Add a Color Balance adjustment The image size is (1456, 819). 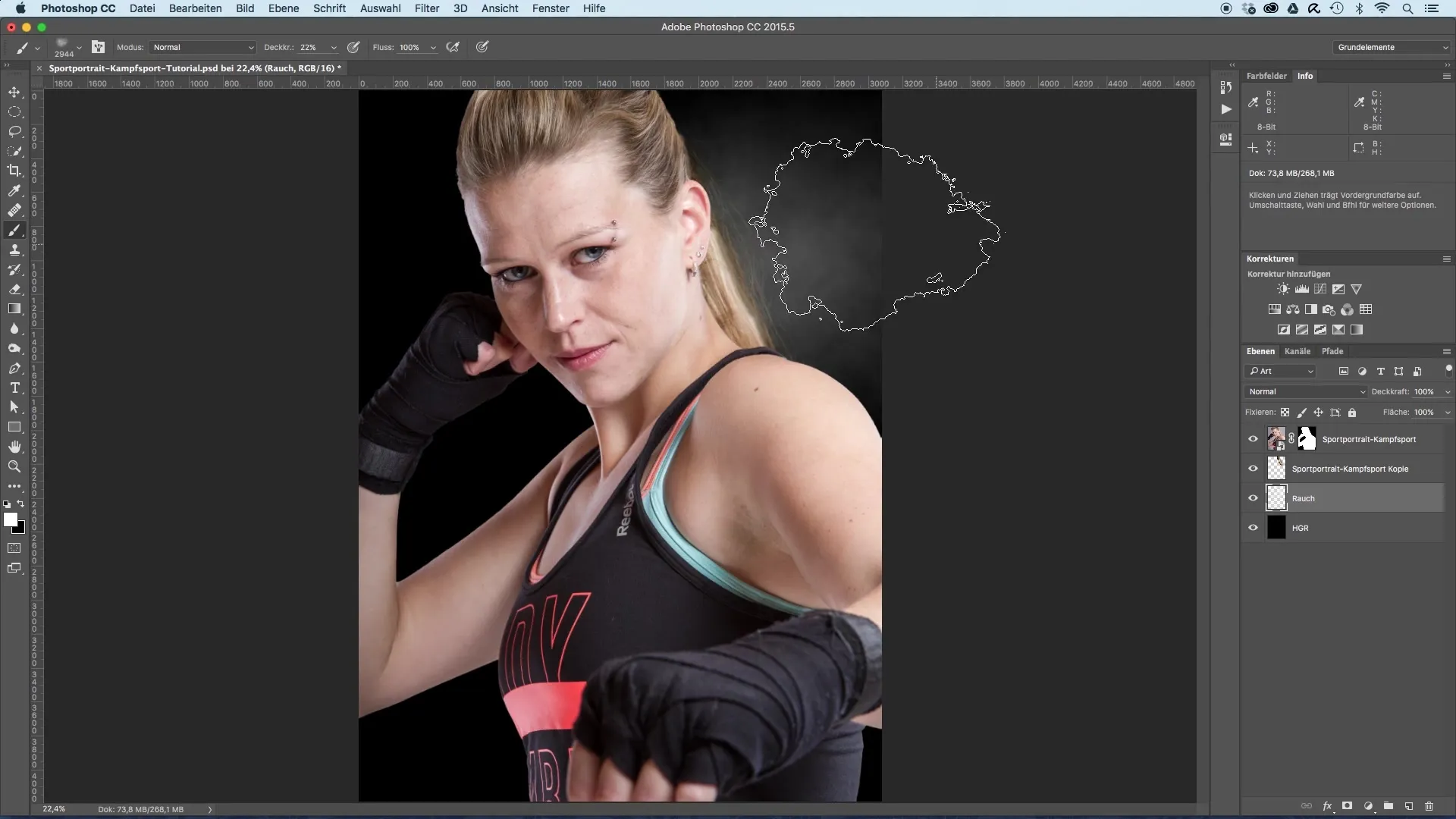click(x=1293, y=309)
